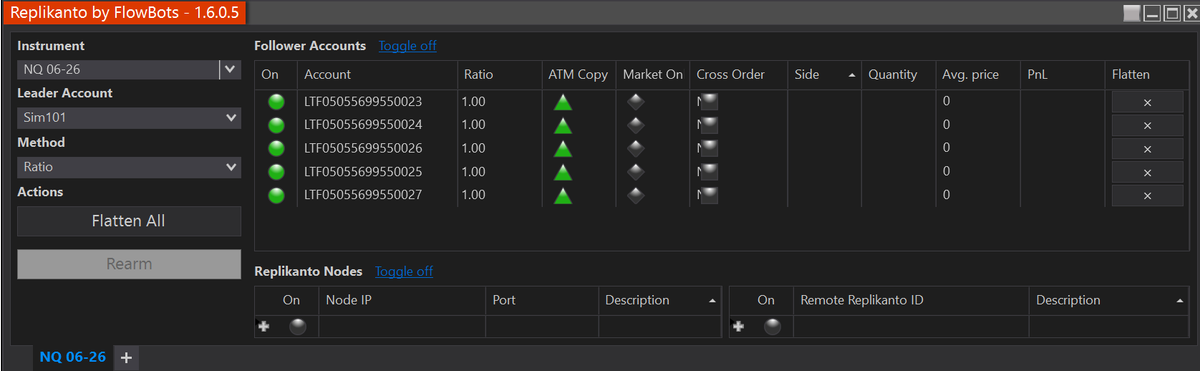
Task: Flatten account LTF05055699550024 with its X button
Action: pyautogui.click(x=1147, y=125)
